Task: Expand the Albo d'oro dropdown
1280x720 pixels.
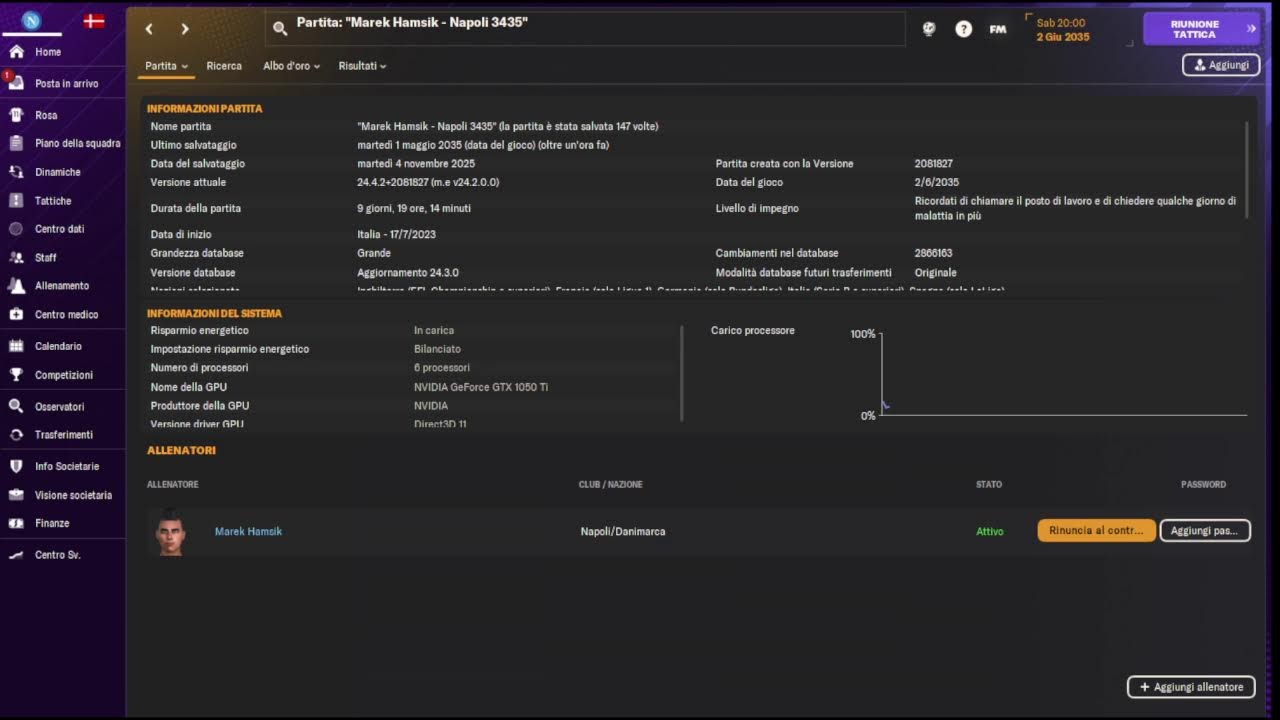Action: (291, 66)
